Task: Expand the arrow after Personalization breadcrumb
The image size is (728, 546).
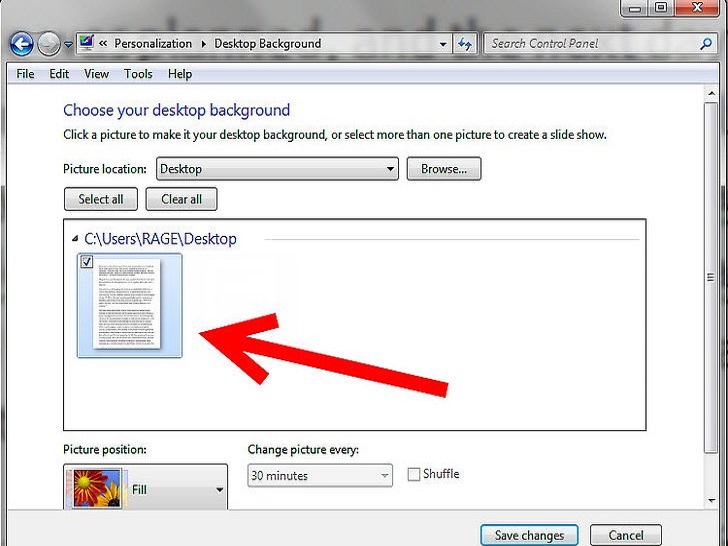Action: [203, 44]
